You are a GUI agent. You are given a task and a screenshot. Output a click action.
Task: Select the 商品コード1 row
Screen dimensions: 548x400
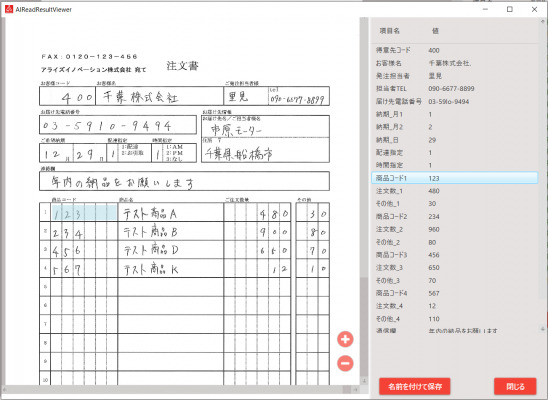[454, 178]
